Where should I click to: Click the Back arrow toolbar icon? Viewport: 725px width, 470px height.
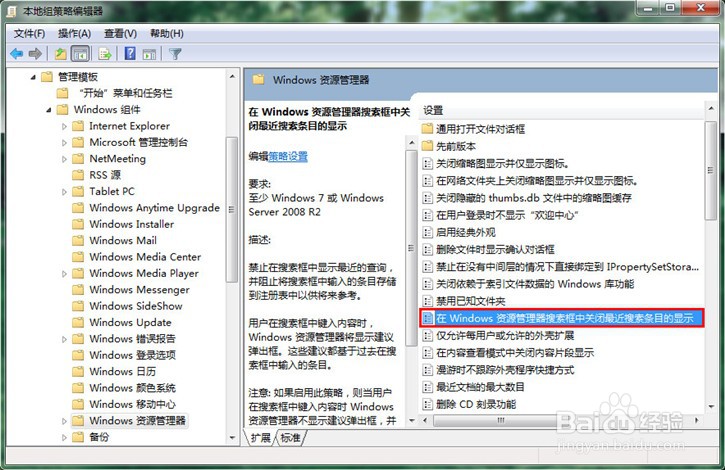[x=17, y=54]
